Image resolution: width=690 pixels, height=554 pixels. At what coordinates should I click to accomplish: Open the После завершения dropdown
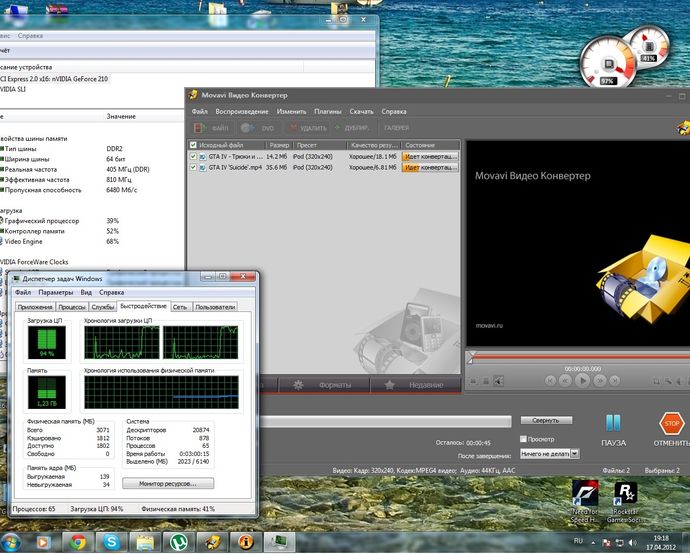[549, 453]
